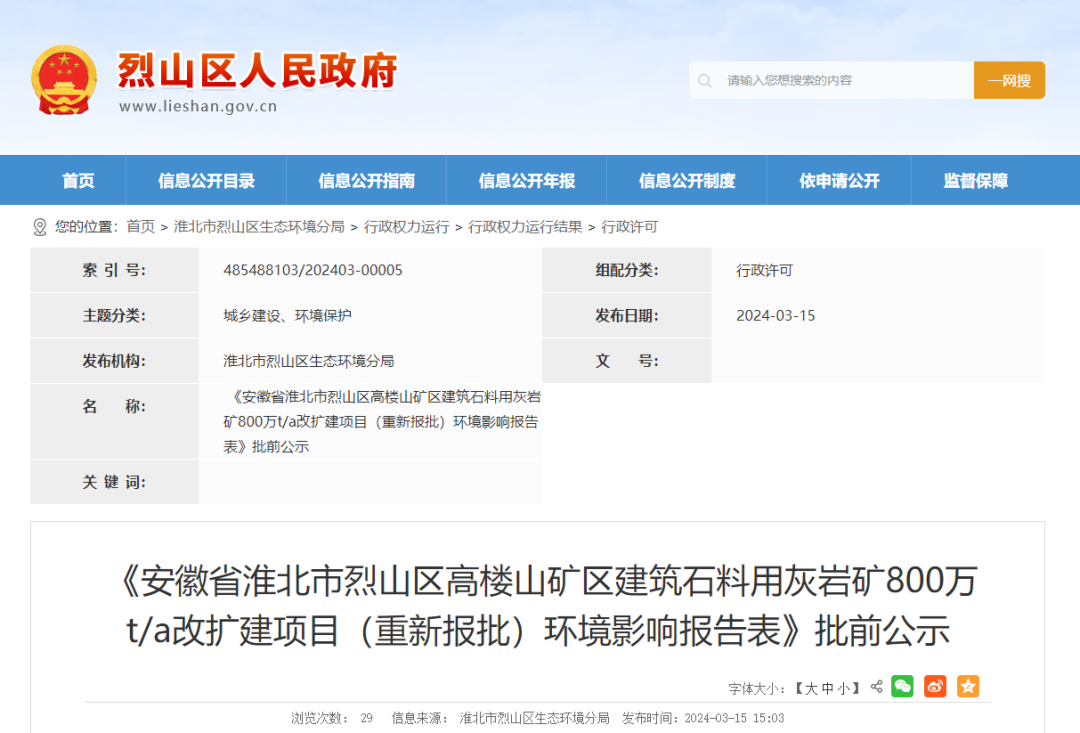
Task: Set font size to large (大)
Action: (812, 688)
